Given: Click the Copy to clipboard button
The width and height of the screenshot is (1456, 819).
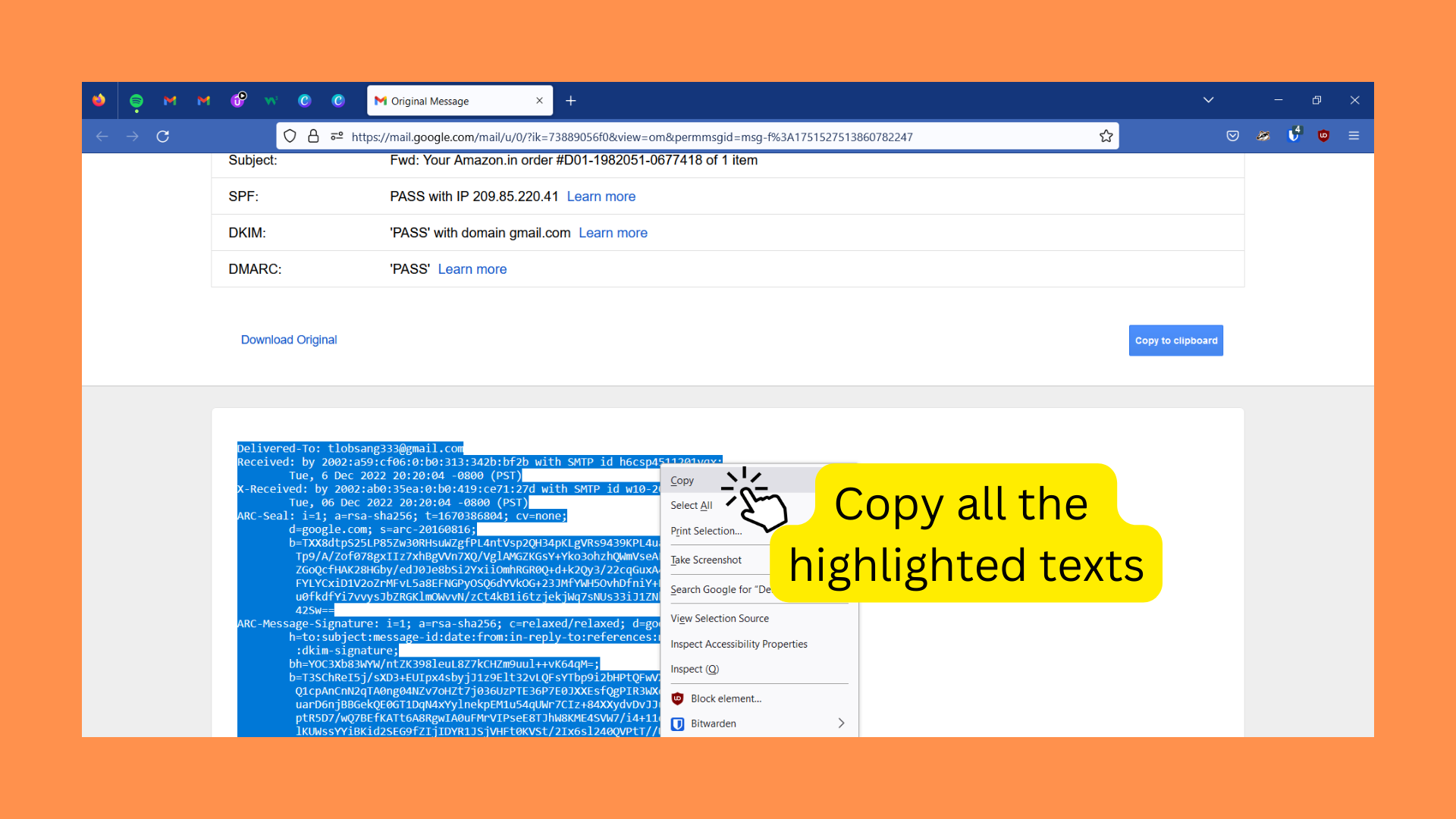Looking at the screenshot, I should coord(1175,340).
